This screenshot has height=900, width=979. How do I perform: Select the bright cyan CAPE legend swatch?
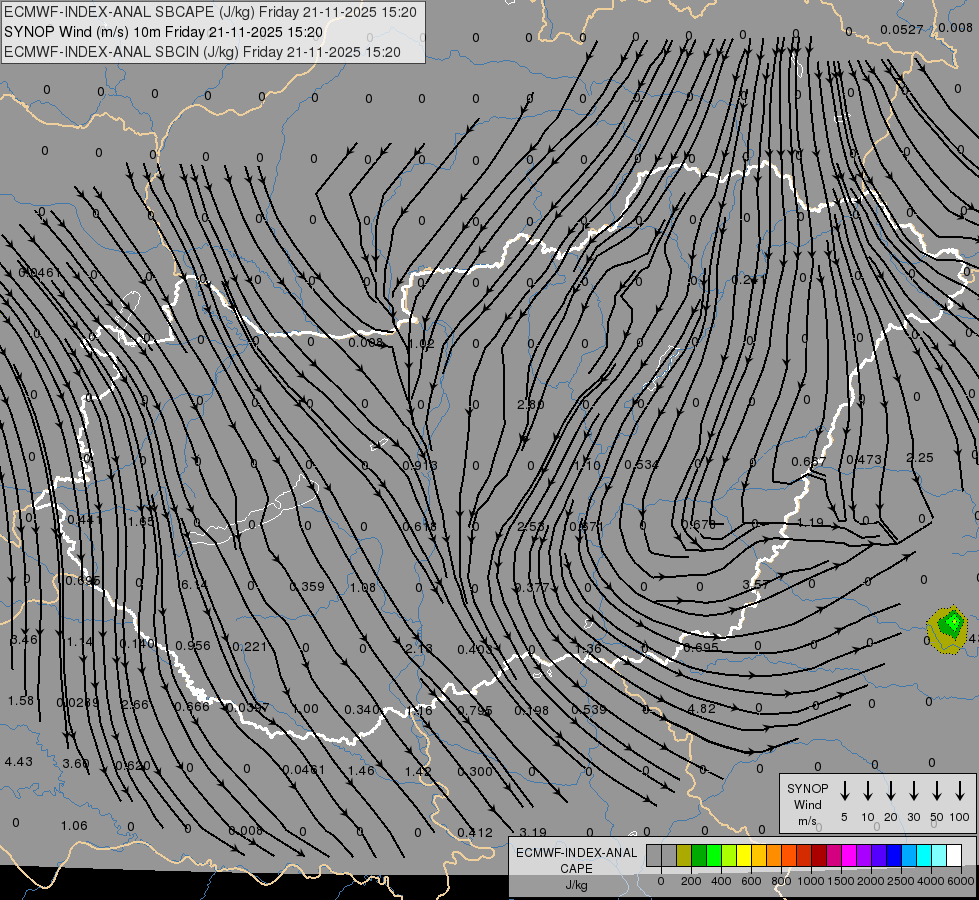(x=923, y=856)
